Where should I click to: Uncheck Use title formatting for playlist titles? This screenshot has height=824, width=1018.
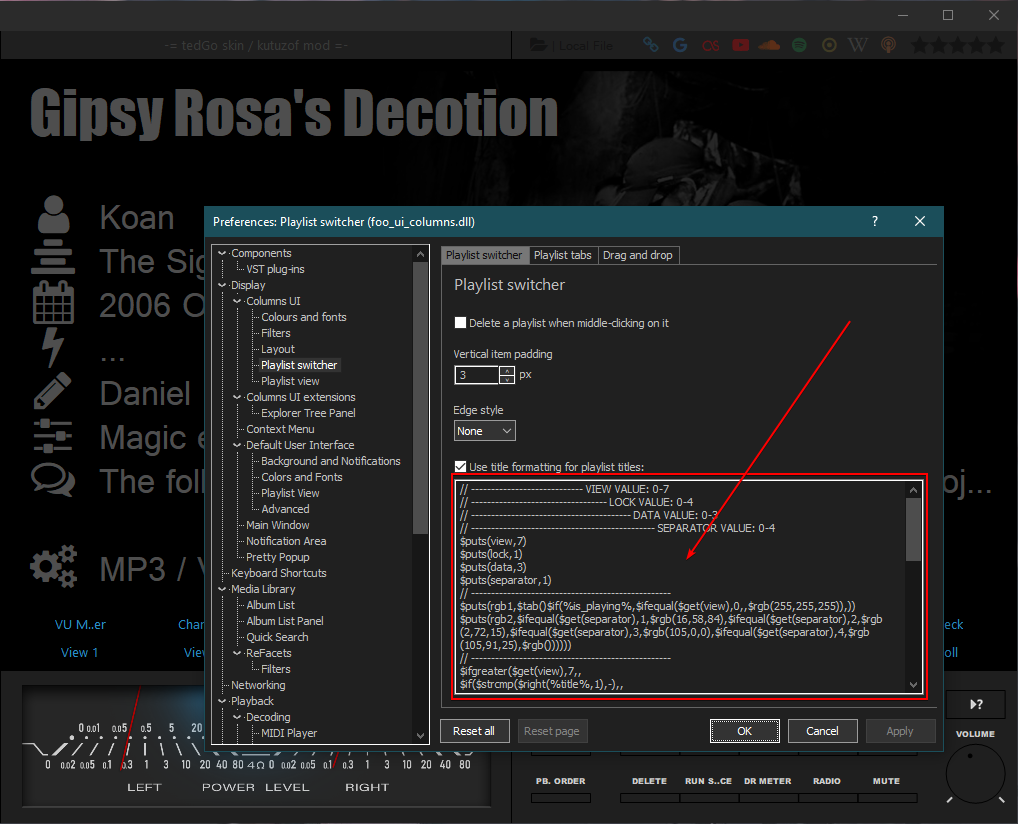pyautogui.click(x=460, y=466)
